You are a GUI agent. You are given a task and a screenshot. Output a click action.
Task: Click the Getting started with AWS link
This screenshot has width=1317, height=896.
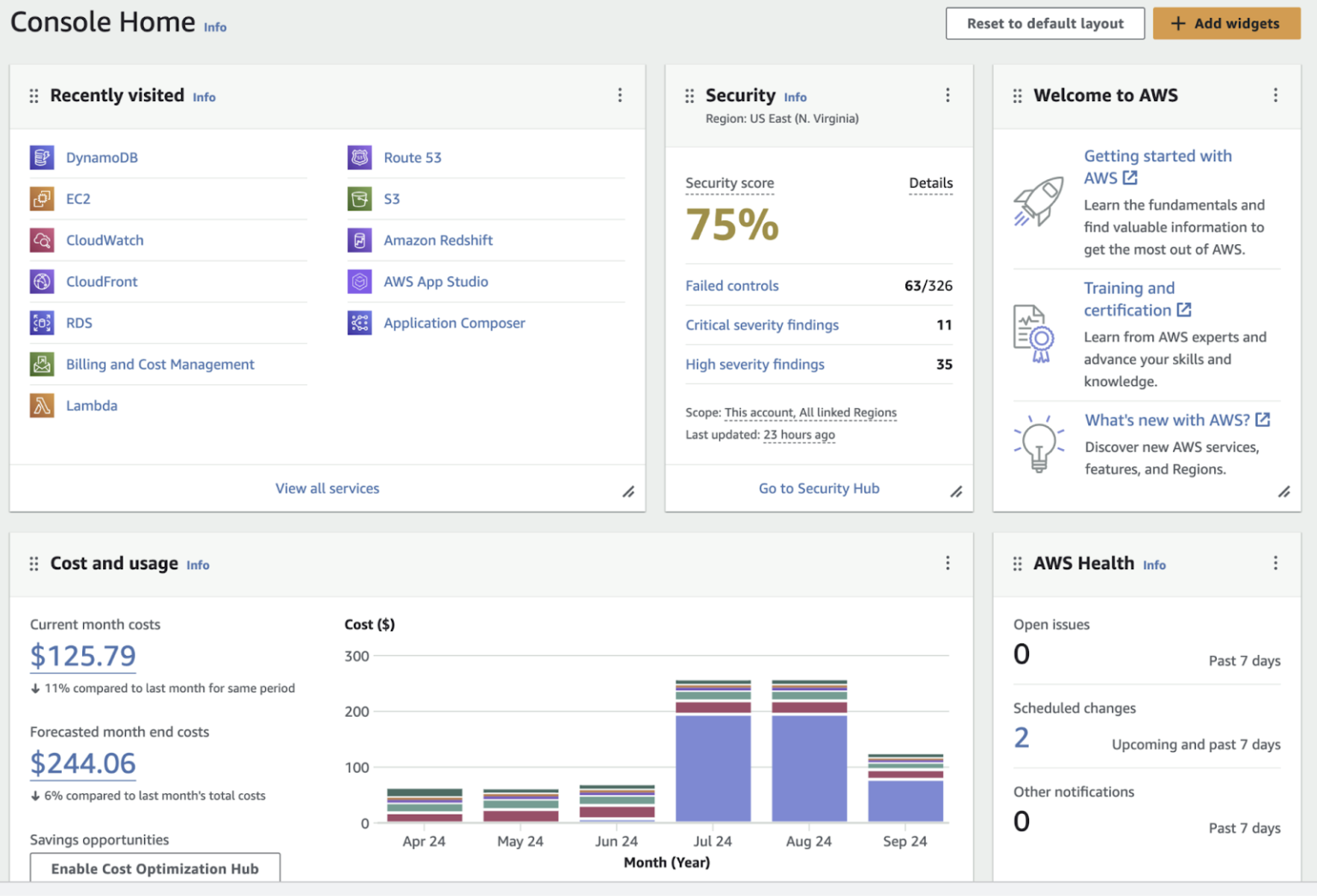click(x=1158, y=167)
